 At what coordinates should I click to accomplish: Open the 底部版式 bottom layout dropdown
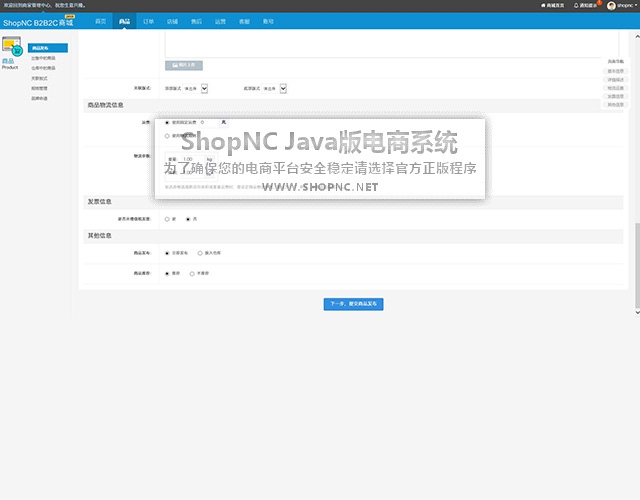click(x=275, y=89)
